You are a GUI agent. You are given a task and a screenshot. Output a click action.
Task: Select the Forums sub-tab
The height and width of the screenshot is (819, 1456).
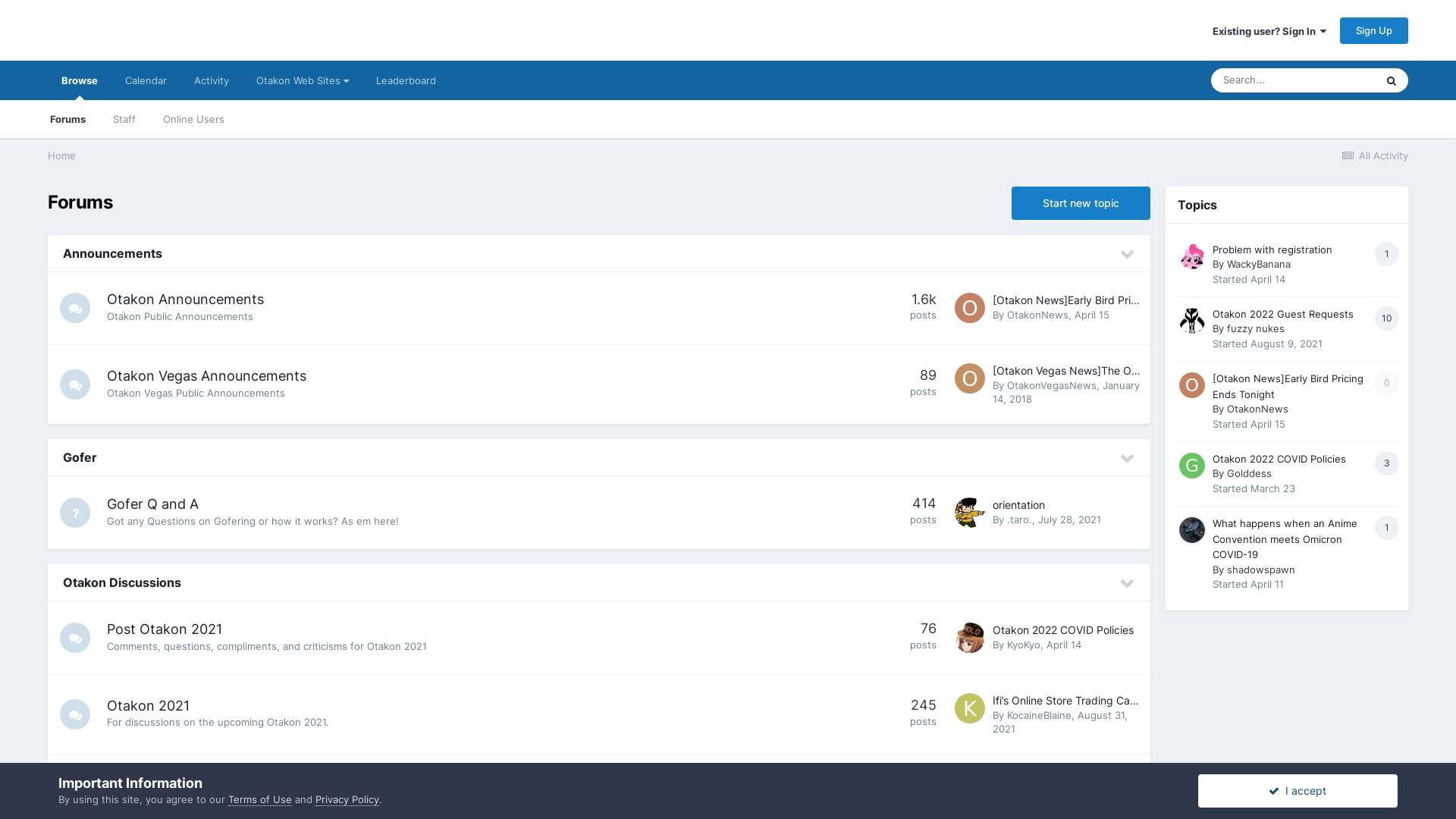click(x=68, y=119)
